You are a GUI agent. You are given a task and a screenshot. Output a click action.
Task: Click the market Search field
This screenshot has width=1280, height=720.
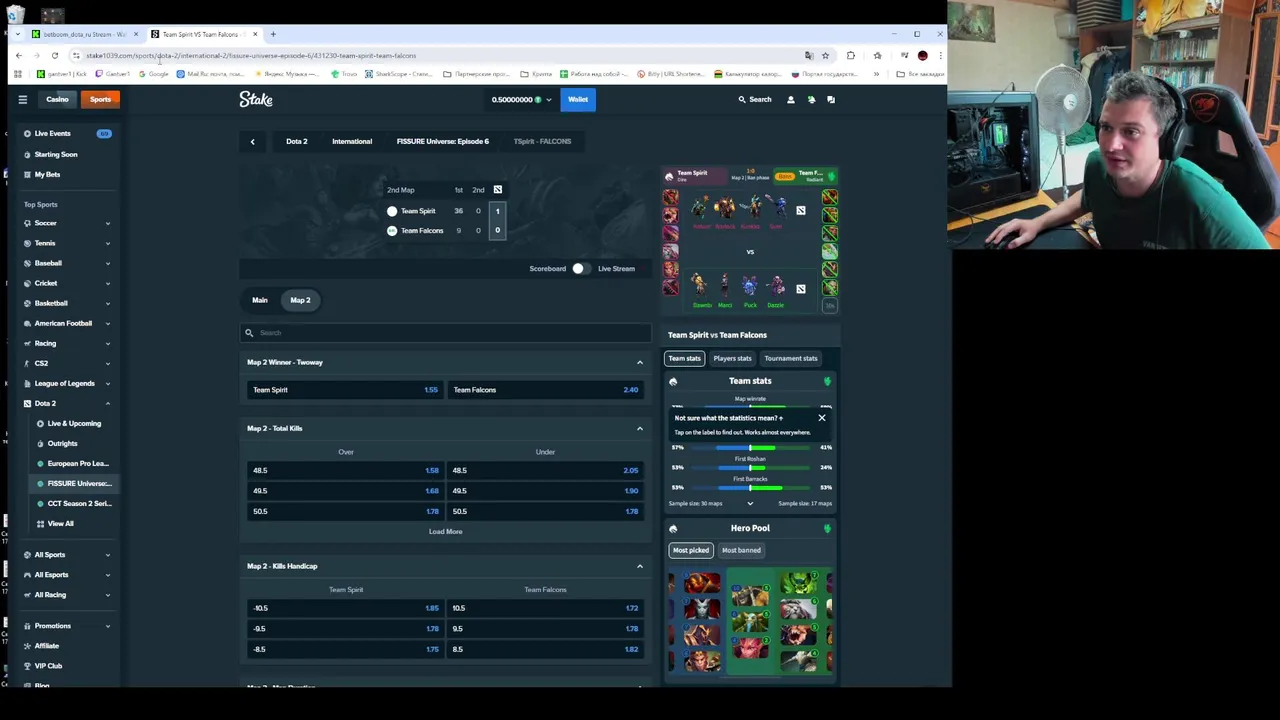pyautogui.click(x=446, y=333)
